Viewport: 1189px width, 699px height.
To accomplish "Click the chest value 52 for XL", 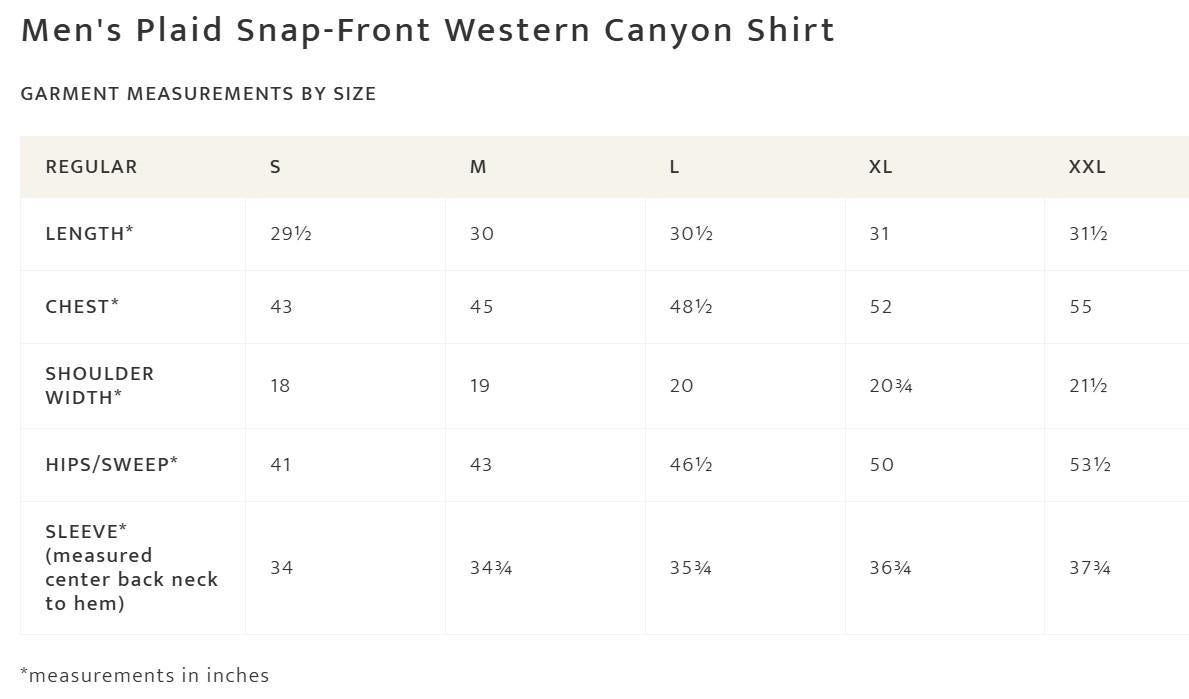I will (881, 307).
